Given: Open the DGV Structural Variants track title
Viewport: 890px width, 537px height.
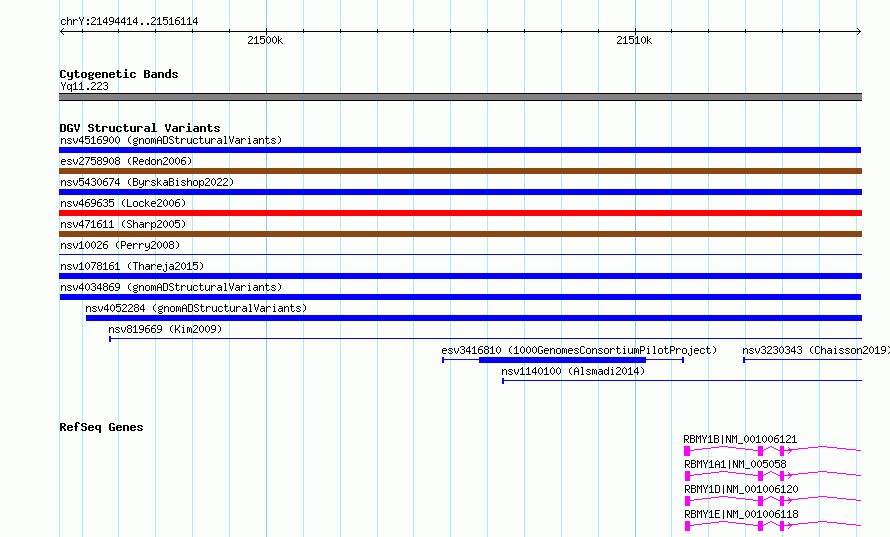Looking at the screenshot, I should [x=140, y=128].
